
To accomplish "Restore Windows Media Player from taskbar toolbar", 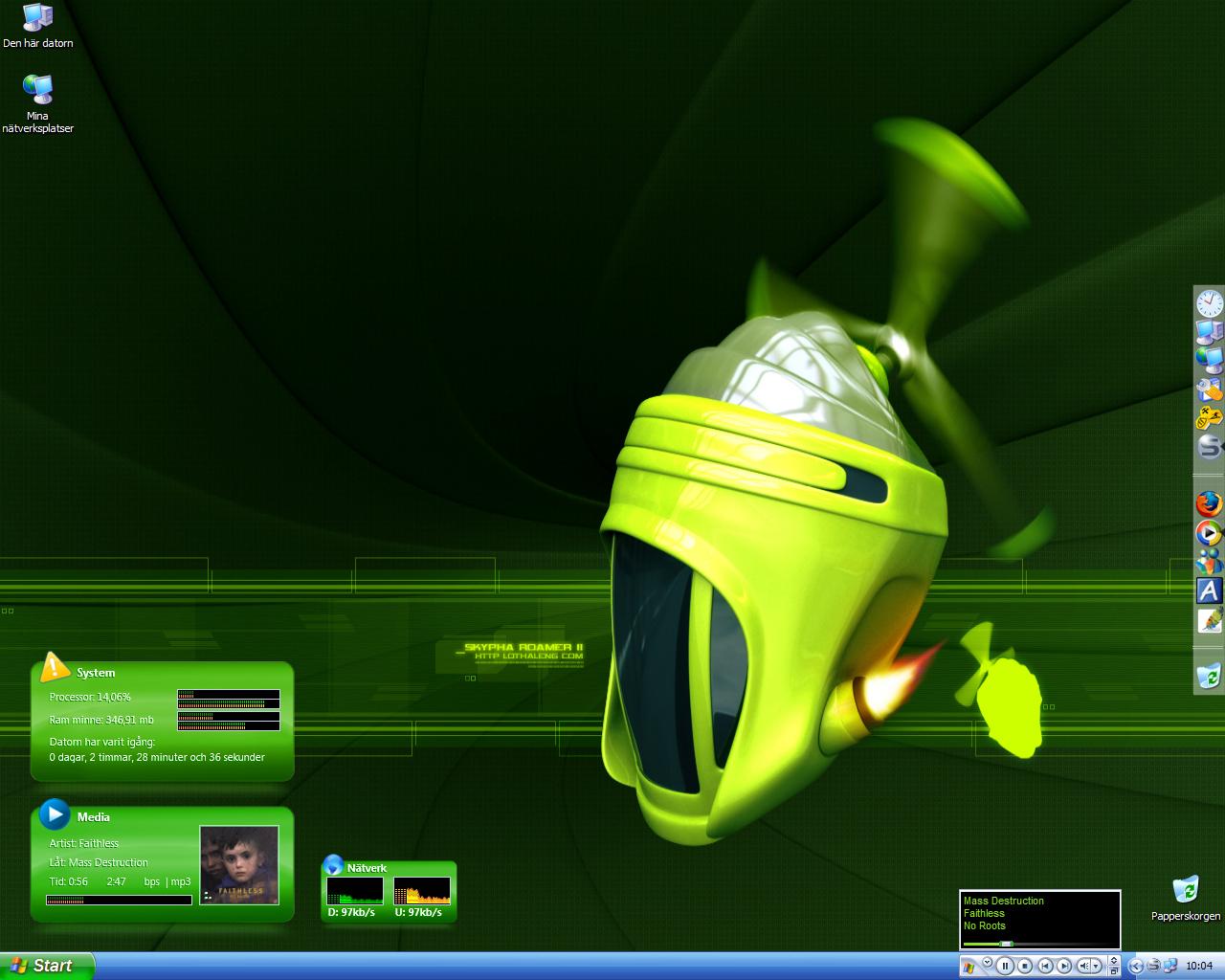I will (x=1114, y=970).
